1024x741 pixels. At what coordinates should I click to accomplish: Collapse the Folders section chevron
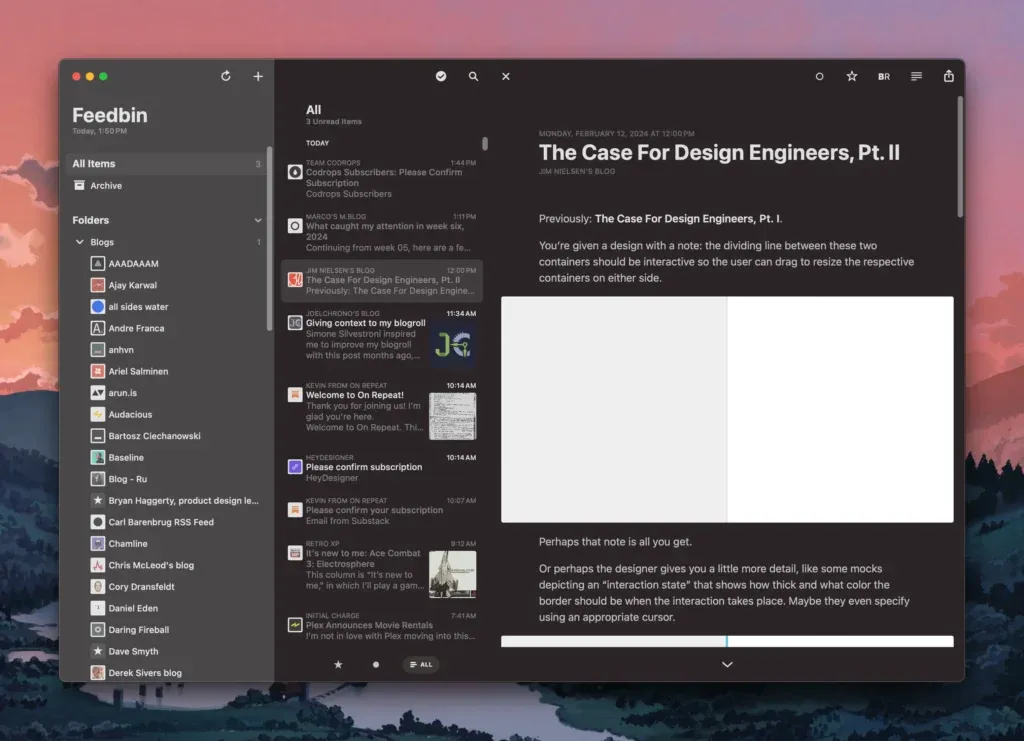tap(258, 221)
